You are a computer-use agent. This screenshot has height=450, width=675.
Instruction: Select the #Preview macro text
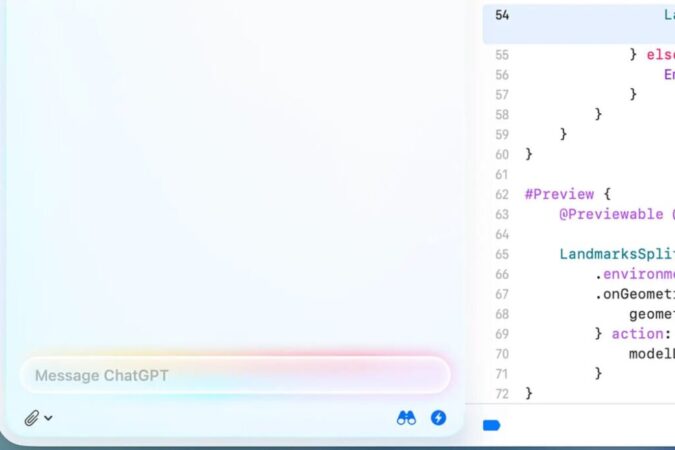[559, 194]
